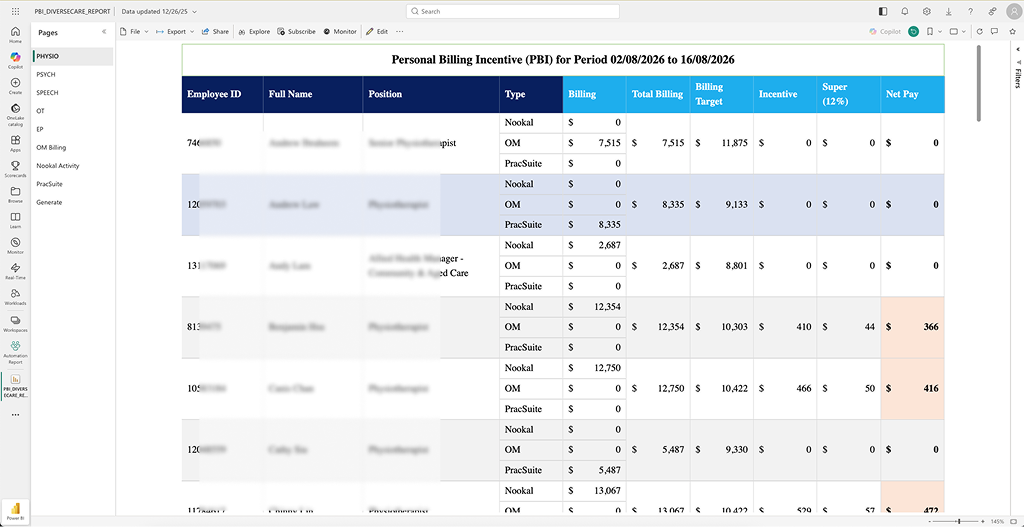Screen dimensions: 1024x527
Task: Open the settings gear in the header
Action: pos(926,11)
